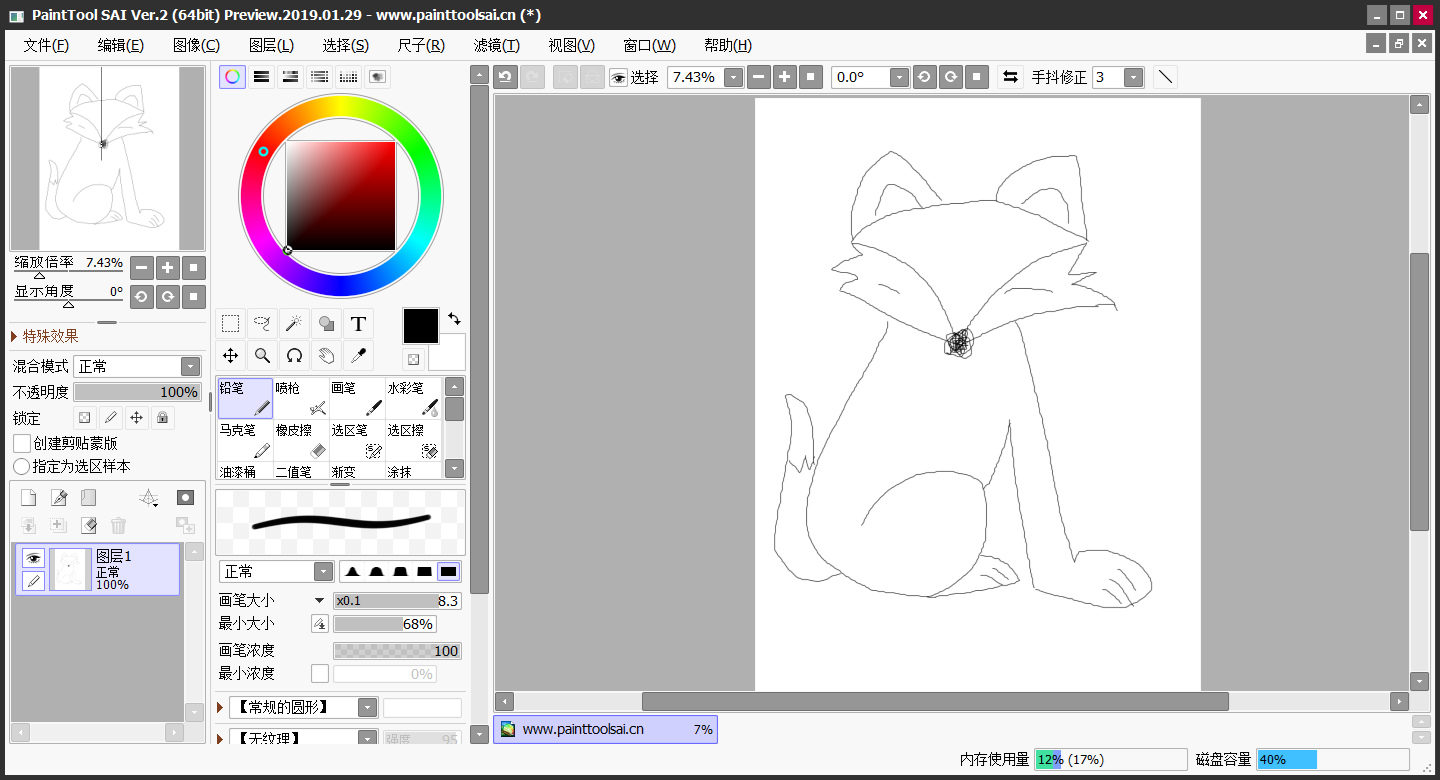
Task: Toggle transparent color button below swatches
Action: 412,359
